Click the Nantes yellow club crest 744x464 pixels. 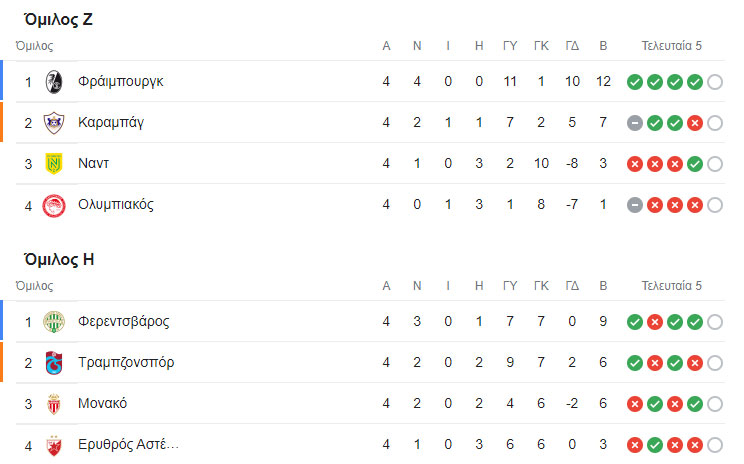pyautogui.click(x=54, y=163)
